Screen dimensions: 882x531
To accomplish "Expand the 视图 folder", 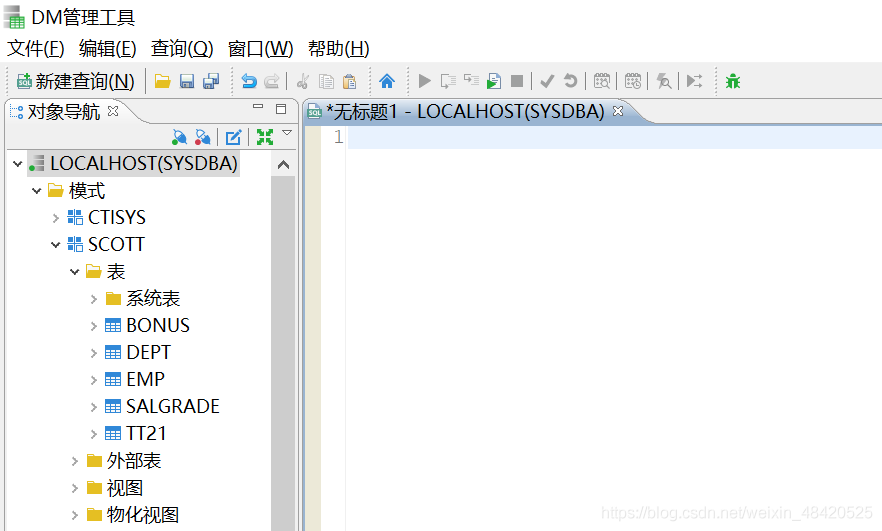I will pos(74,488).
